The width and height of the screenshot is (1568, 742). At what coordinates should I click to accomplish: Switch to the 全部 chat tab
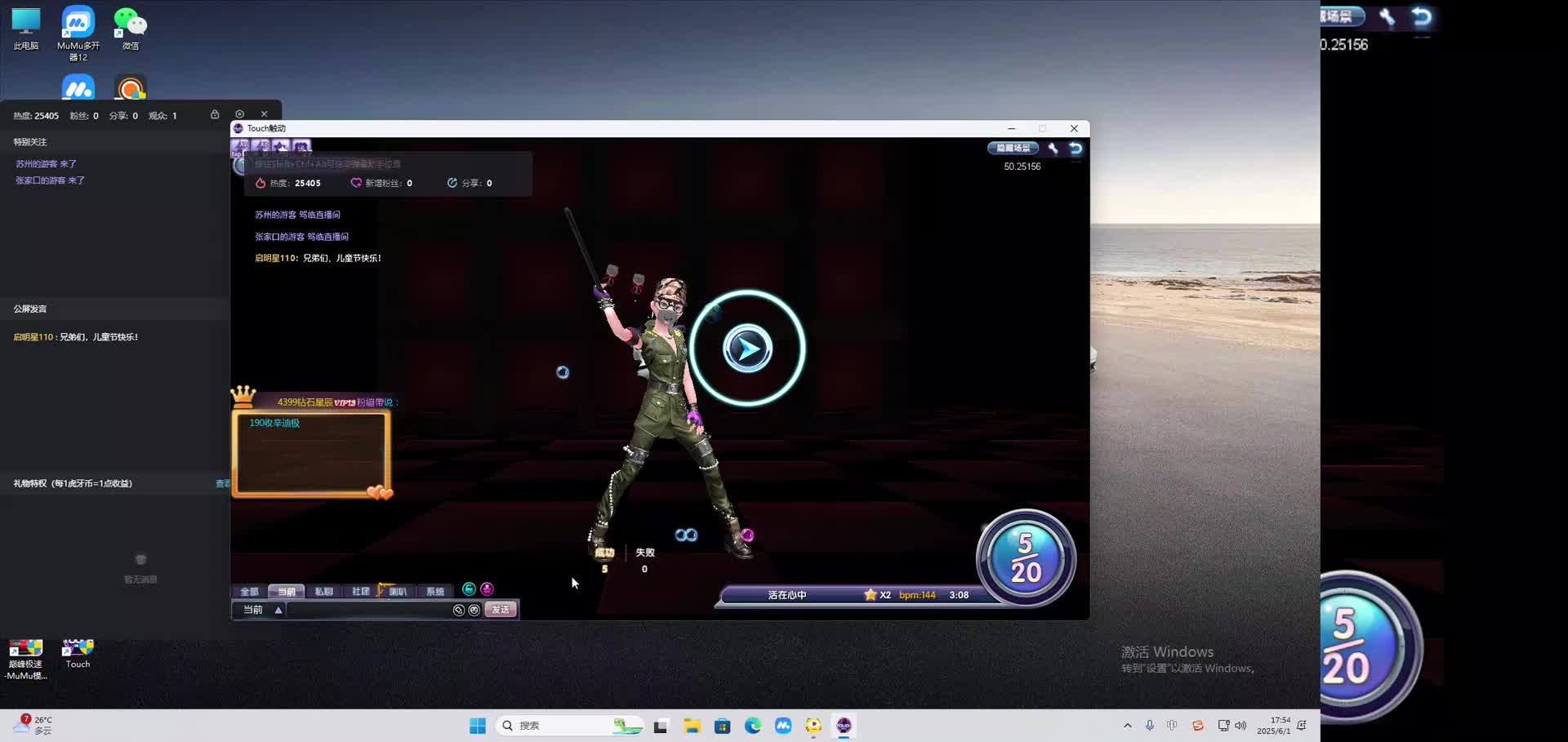[x=249, y=592]
